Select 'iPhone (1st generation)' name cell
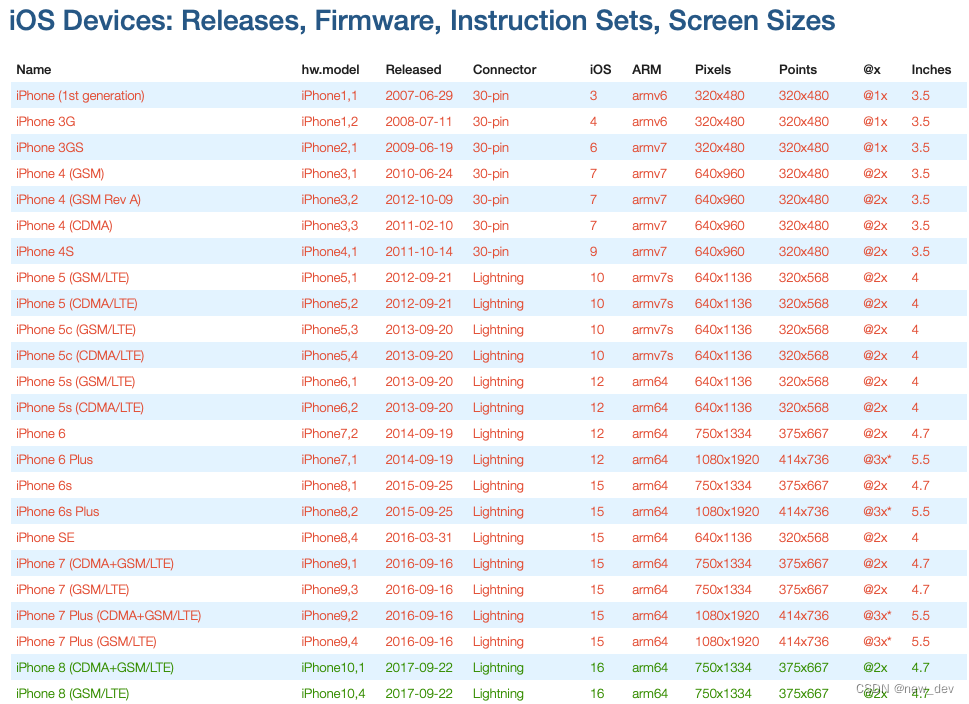The width and height of the screenshot is (969, 704). click(x=80, y=96)
